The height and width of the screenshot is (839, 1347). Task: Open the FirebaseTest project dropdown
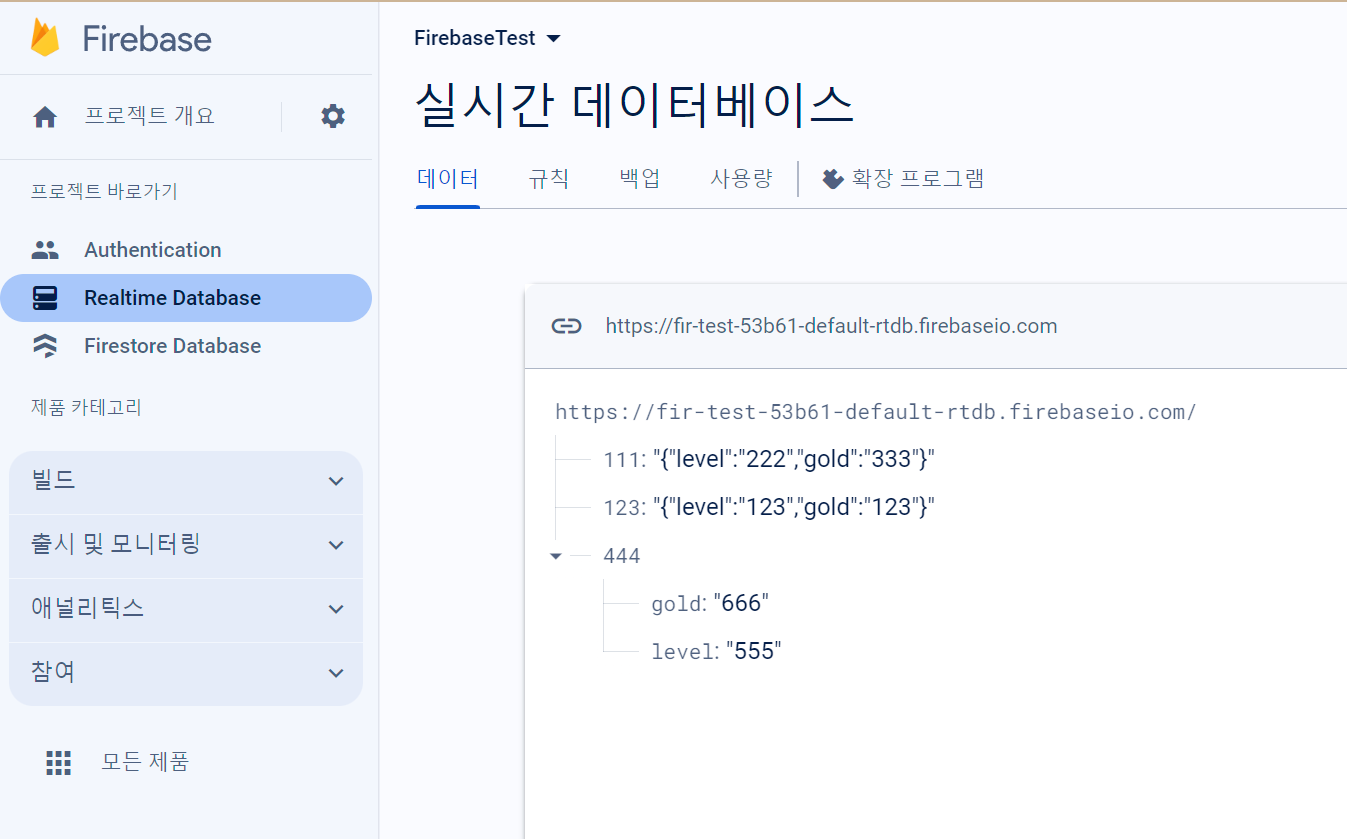coord(487,38)
